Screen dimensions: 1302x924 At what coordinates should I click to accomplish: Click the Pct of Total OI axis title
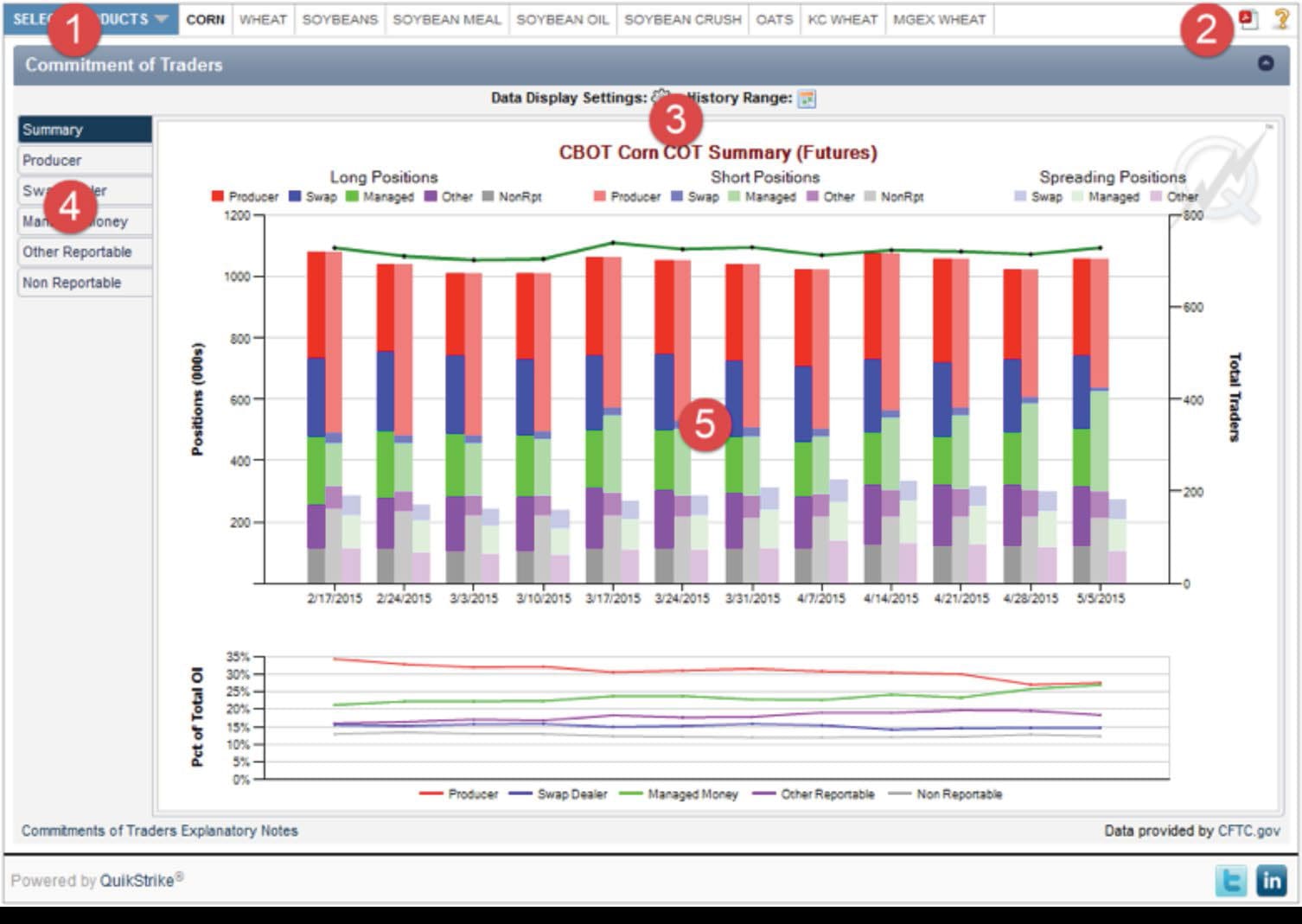(x=197, y=717)
